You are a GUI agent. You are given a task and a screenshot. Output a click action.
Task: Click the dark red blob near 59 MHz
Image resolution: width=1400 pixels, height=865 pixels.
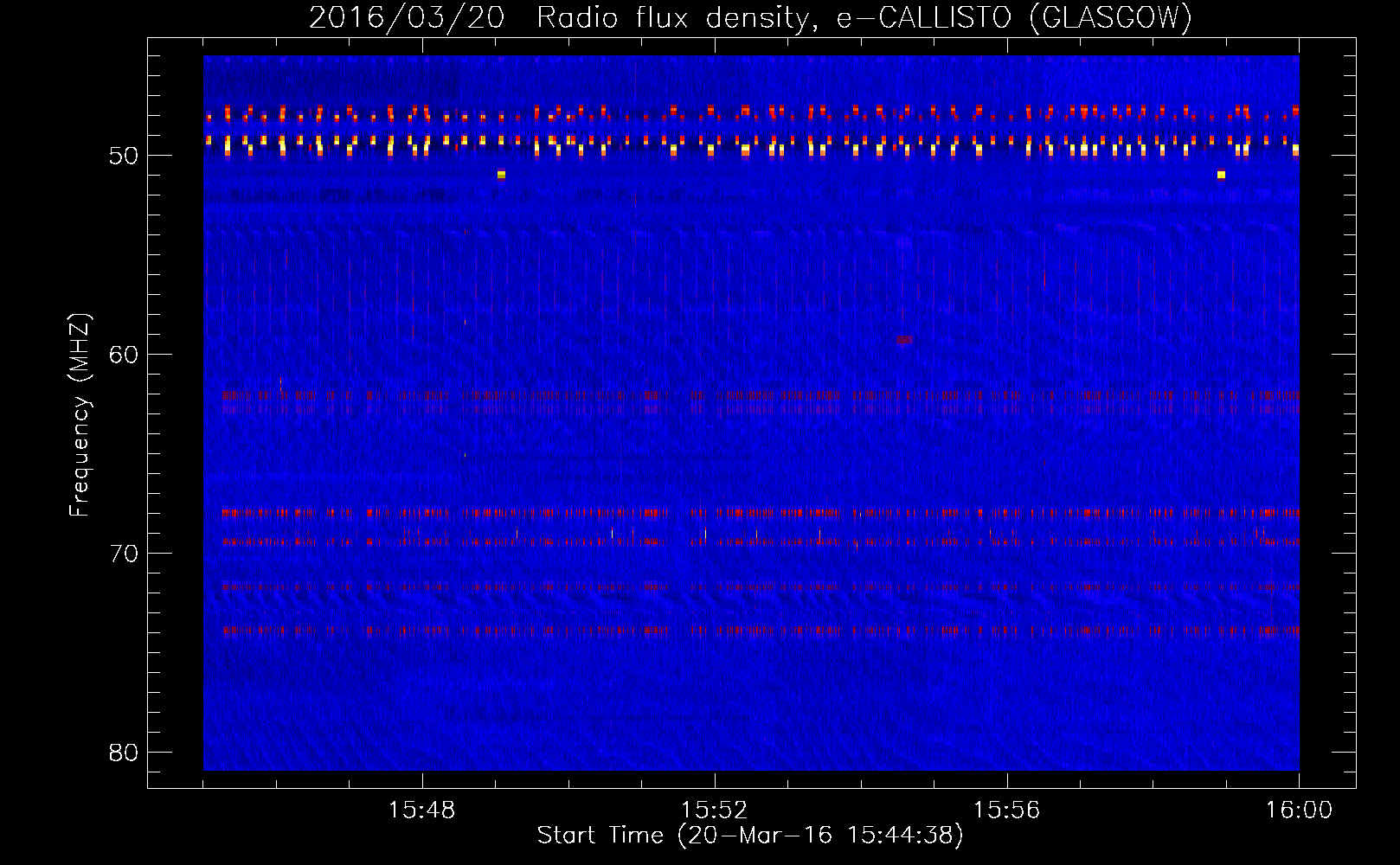pyautogui.click(x=905, y=340)
